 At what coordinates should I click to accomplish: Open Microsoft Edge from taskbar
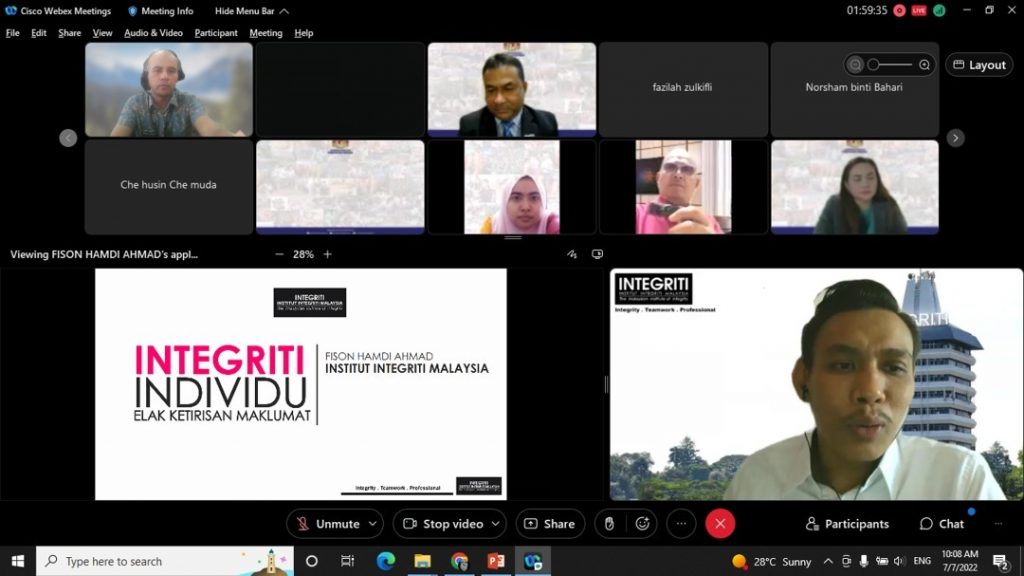click(x=385, y=561)
